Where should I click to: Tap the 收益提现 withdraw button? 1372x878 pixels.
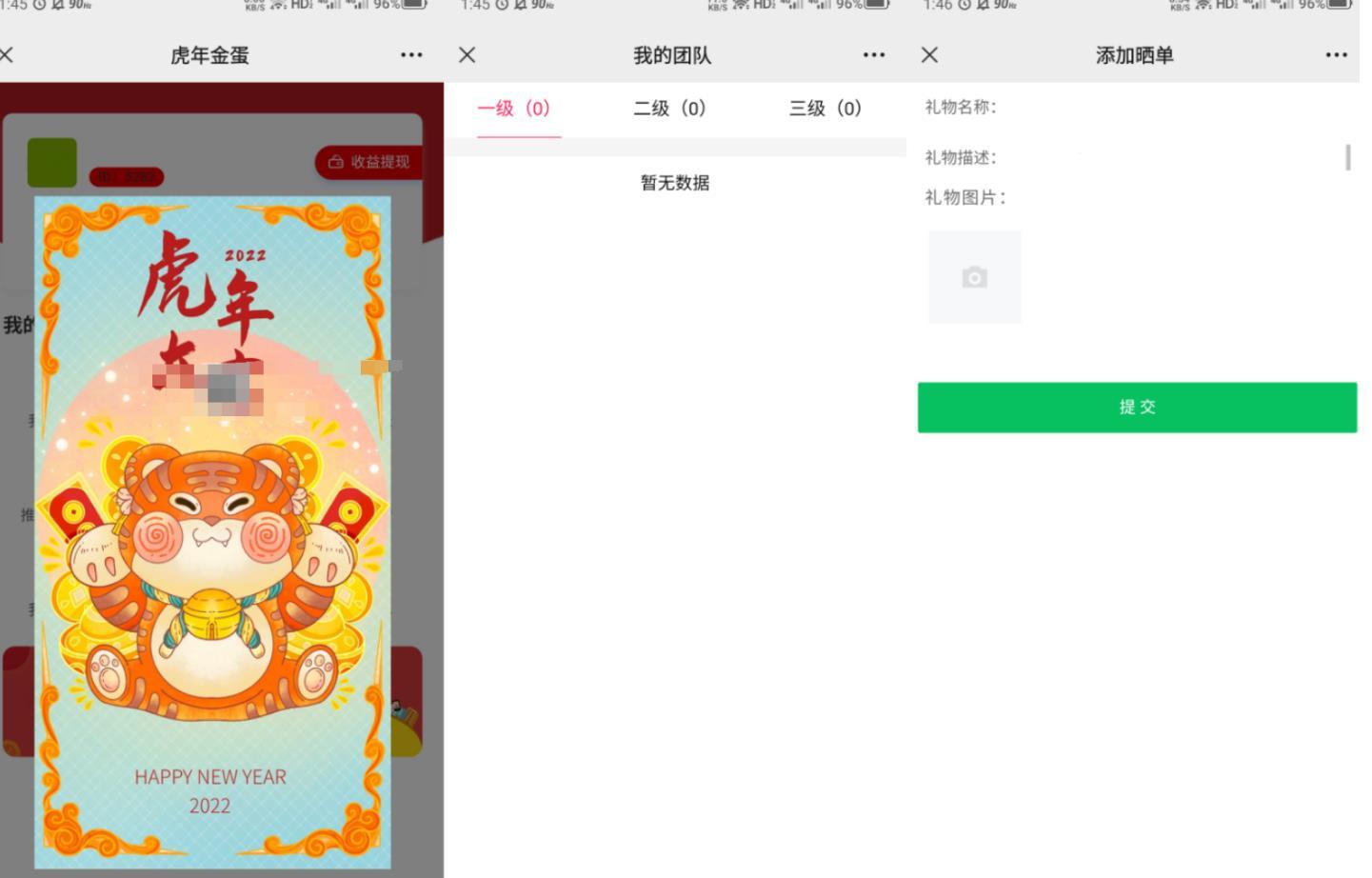click(369, 162)
